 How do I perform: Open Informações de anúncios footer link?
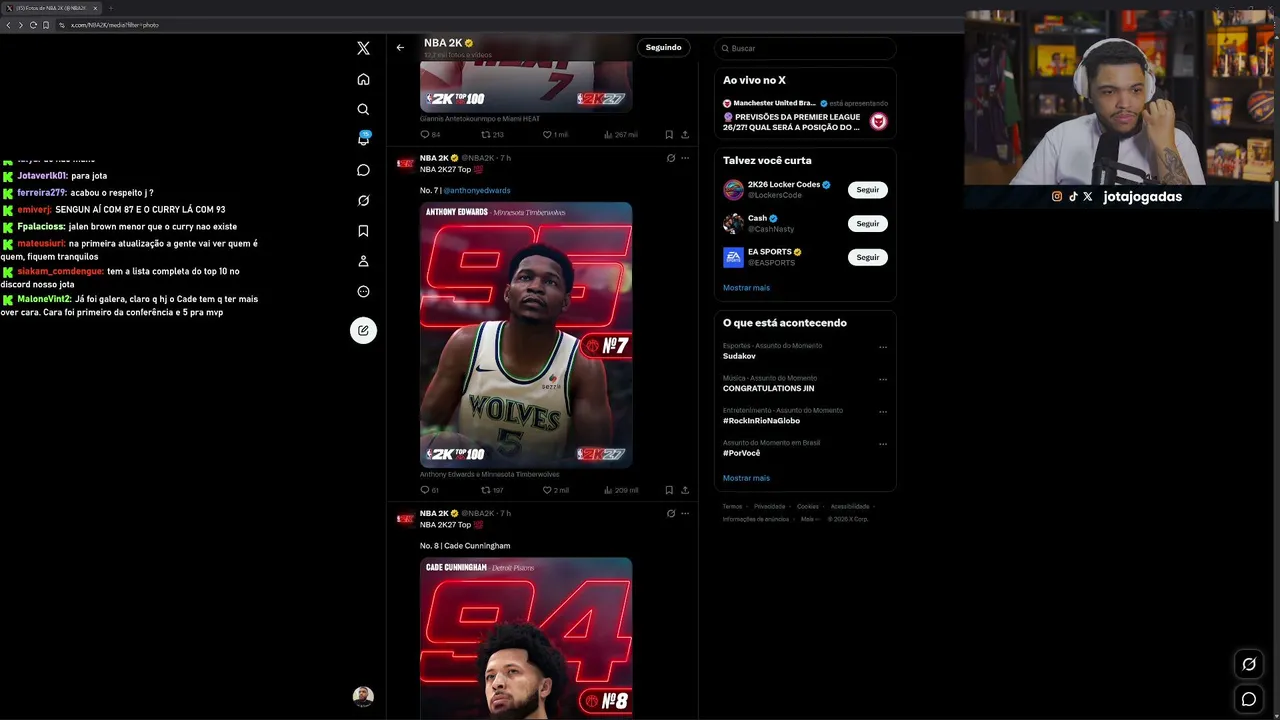(x=756, y=519)
